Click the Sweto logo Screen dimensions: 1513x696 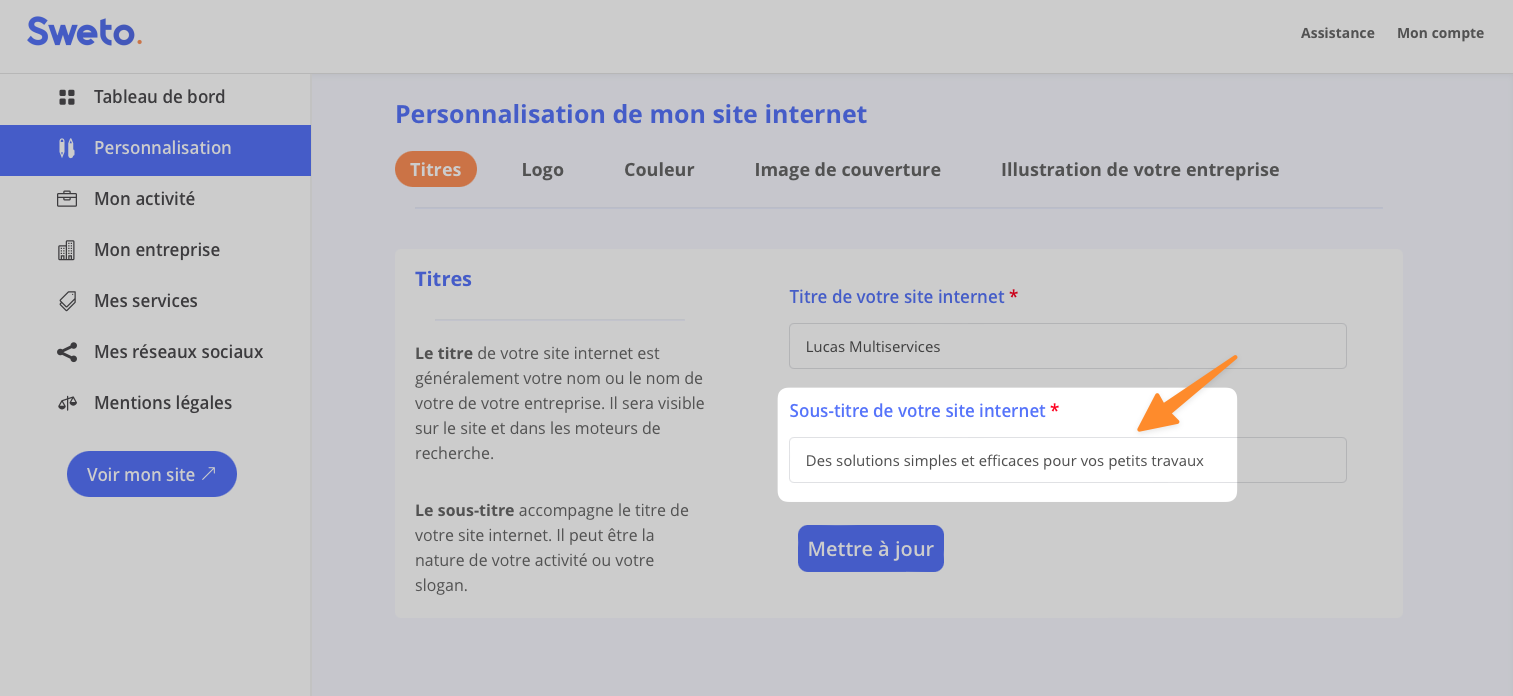[84, 32]
